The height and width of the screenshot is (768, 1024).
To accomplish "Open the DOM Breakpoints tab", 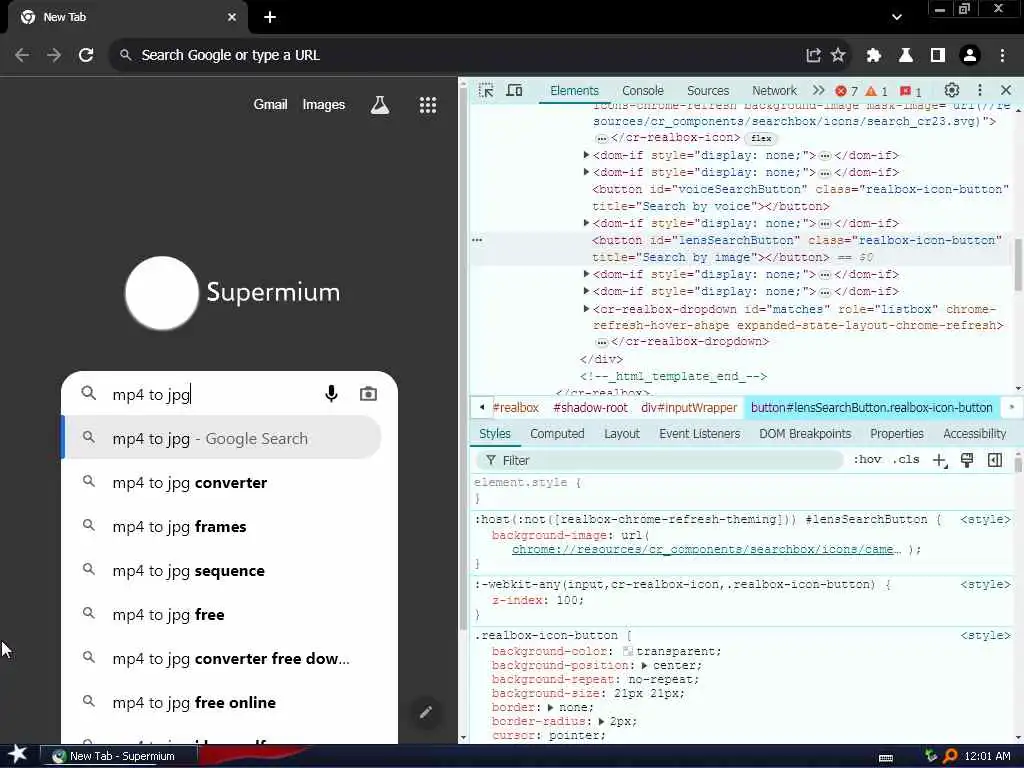I will click(805, 434).
